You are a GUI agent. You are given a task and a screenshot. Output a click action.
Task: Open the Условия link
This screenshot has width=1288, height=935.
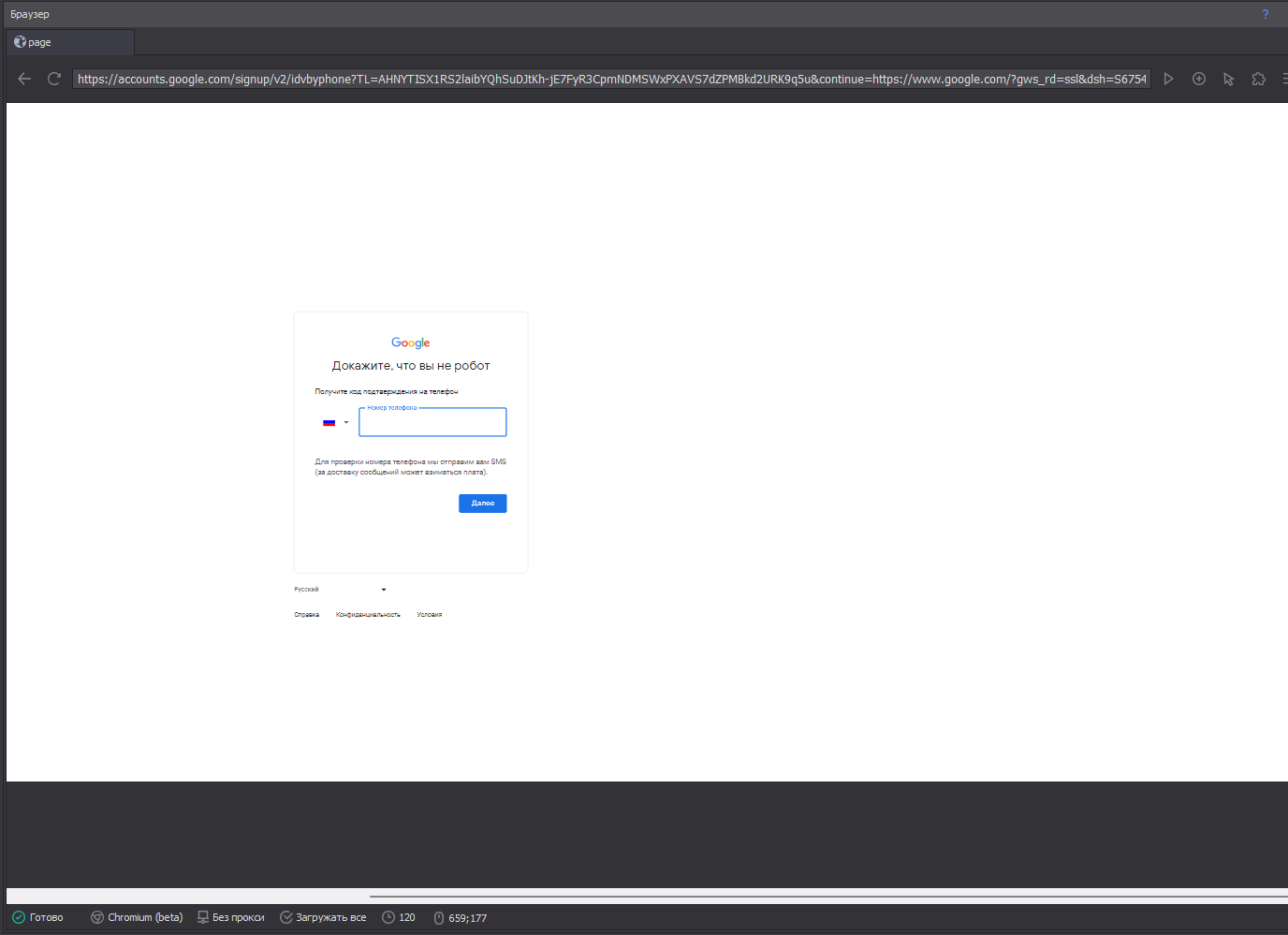pyautogui.click(x=430, y=615)
